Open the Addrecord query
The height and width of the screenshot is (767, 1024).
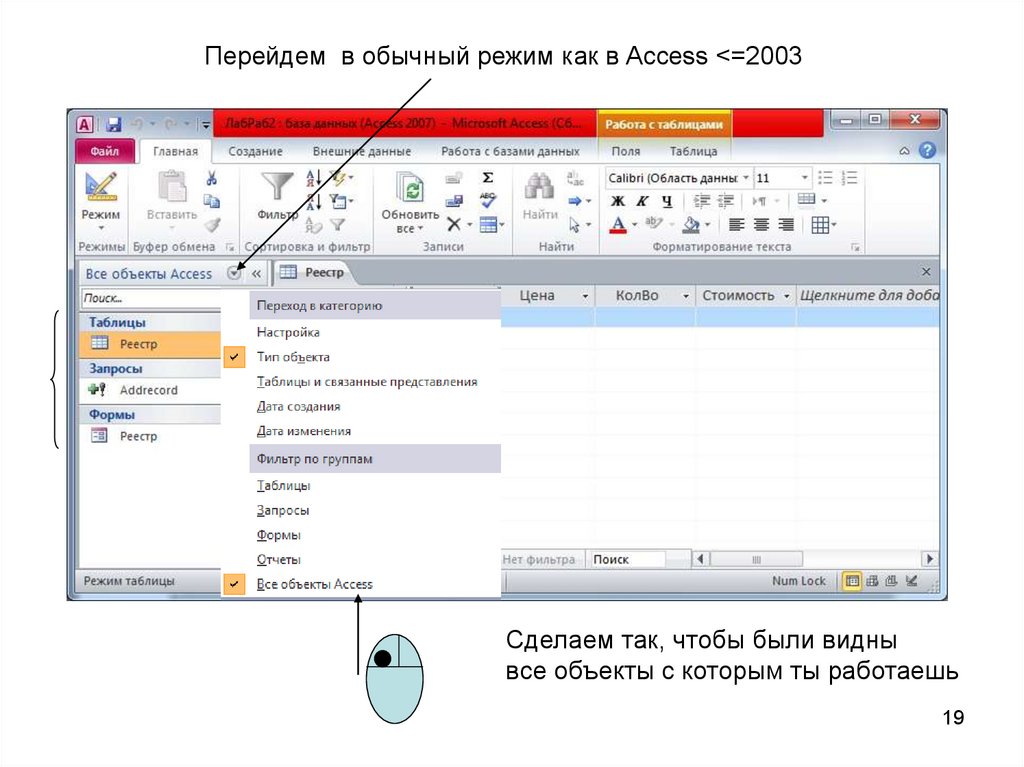148,390
